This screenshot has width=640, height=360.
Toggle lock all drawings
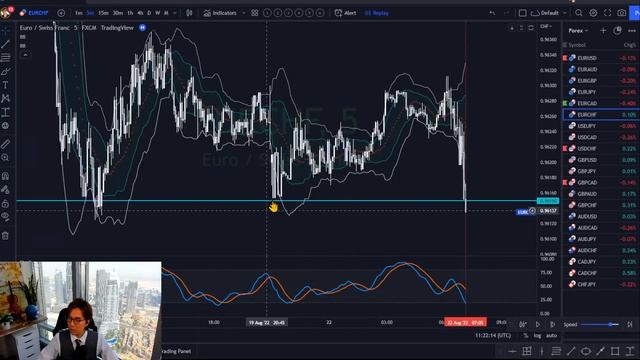[x=6, y=203]
